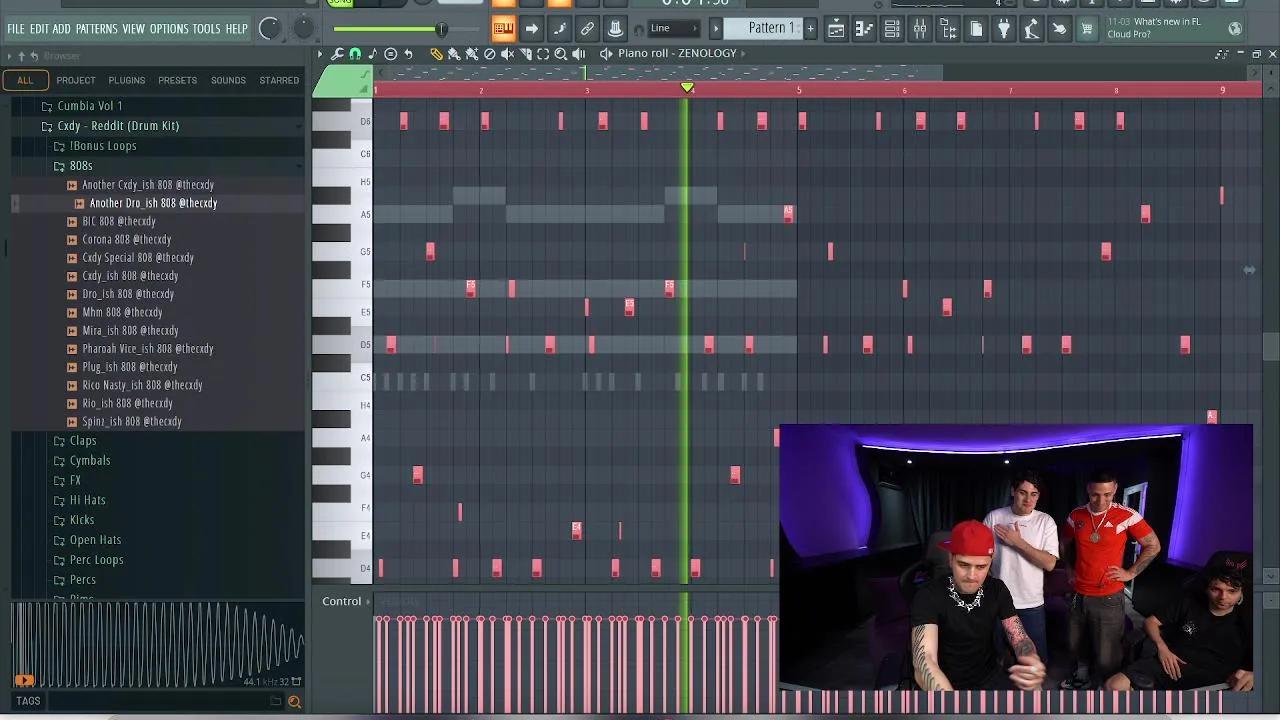Viewport: 1280px width, 720px height.
Task: Open the Mixer window
Action: coord(920,28)
